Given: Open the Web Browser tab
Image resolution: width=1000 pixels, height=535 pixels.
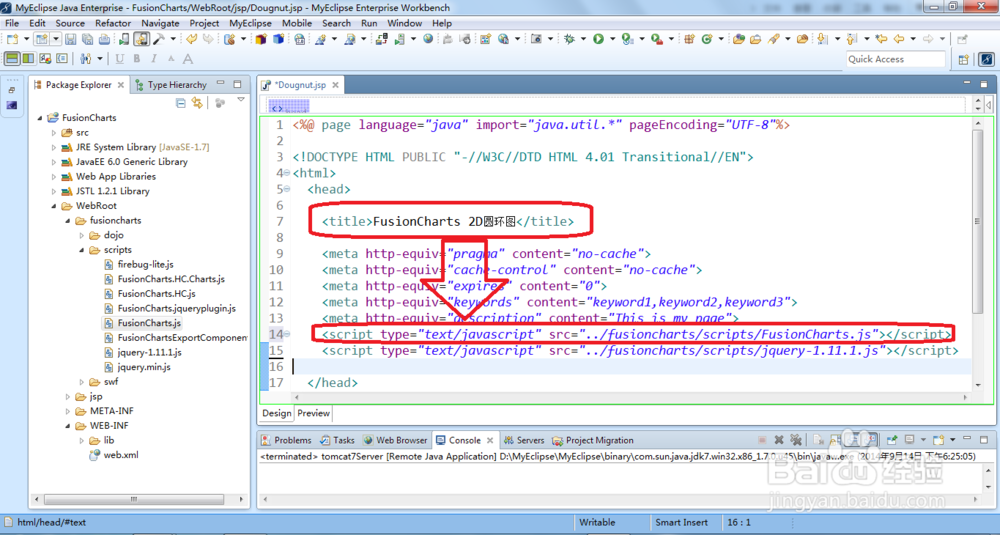Looking at the screenshot, I should [395, 440].
